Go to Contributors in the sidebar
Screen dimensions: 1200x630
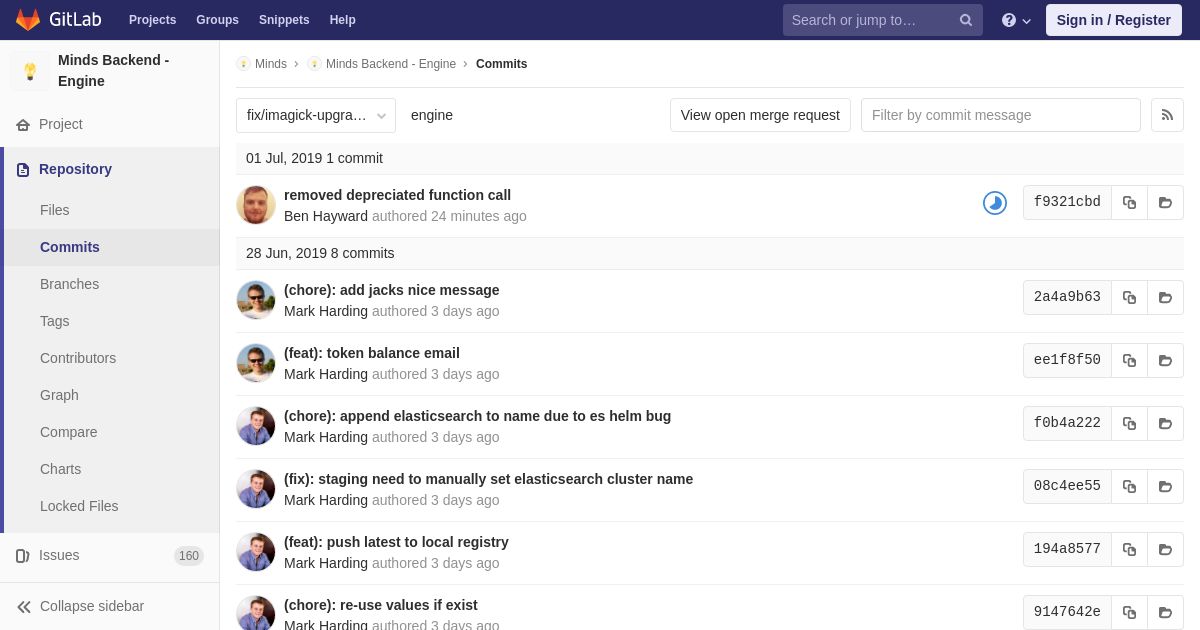pos(78,358)
